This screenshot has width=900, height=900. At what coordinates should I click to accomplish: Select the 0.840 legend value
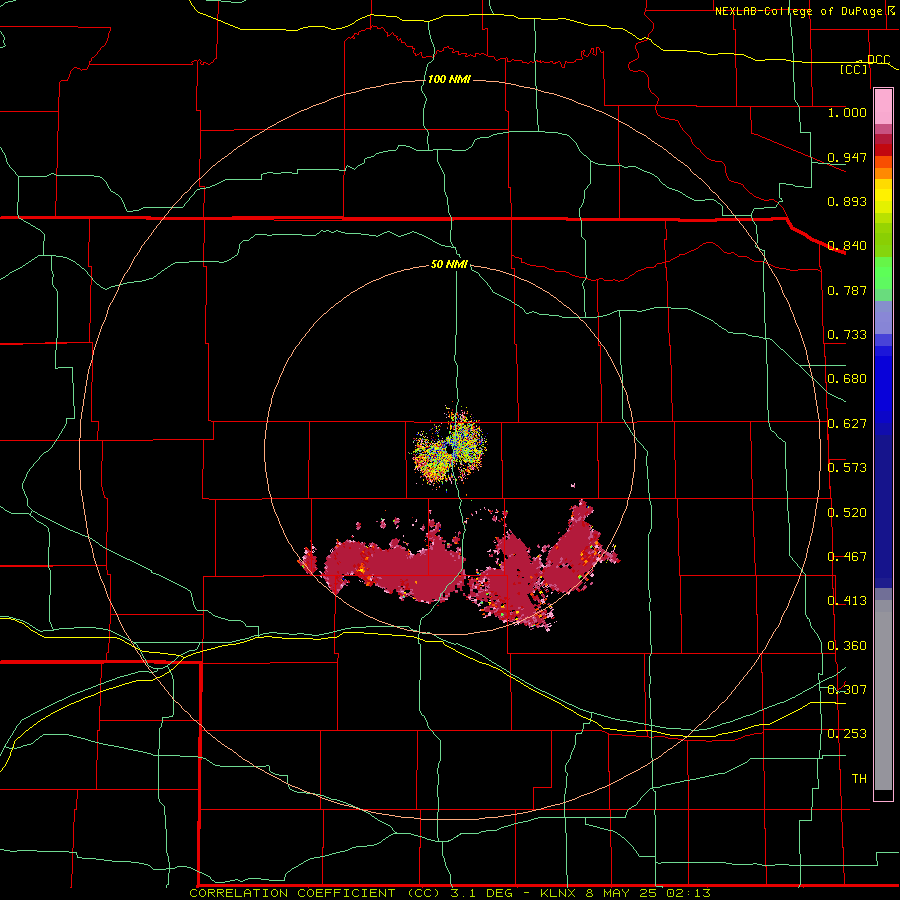847,246
